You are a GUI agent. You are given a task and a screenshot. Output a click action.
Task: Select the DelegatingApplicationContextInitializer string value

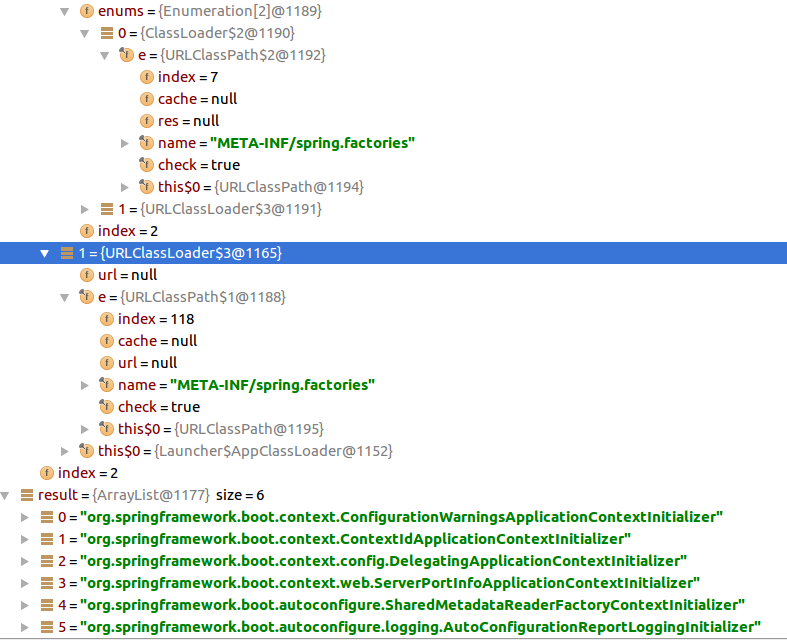383,561
